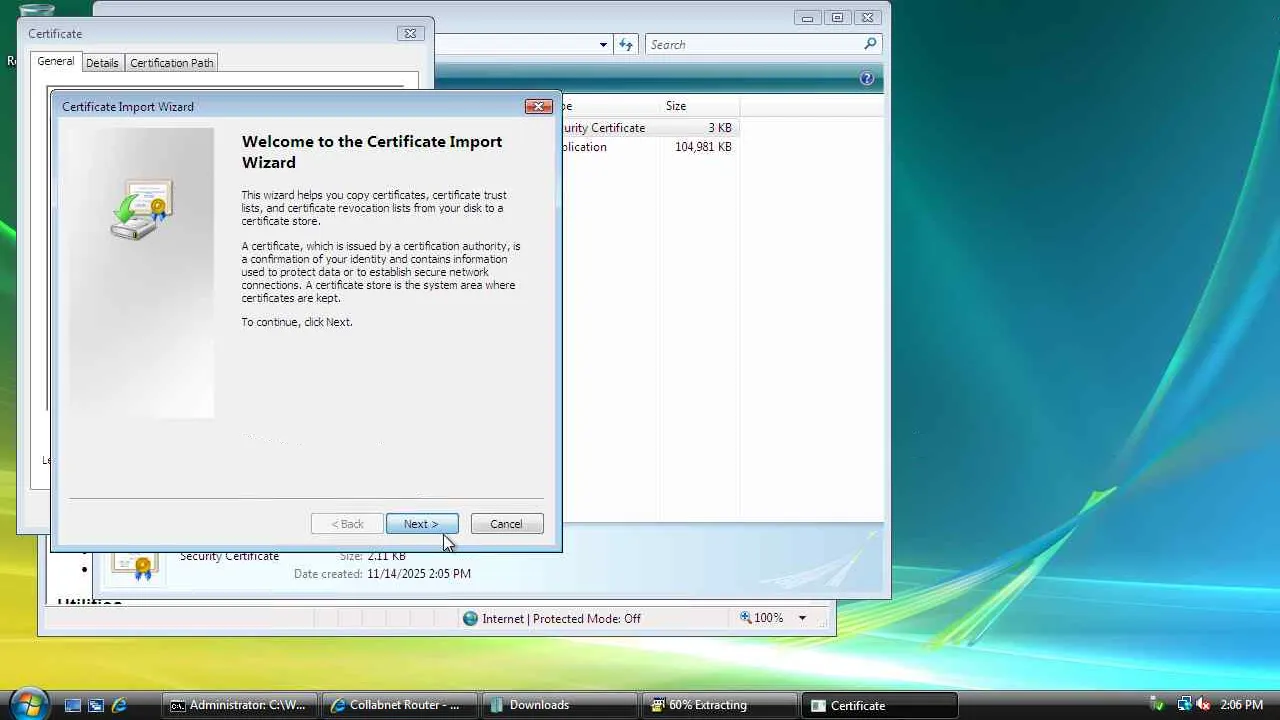The image size is (1280, 720).
Task: Open the Certification Path tab
Action: coord(172,63)
